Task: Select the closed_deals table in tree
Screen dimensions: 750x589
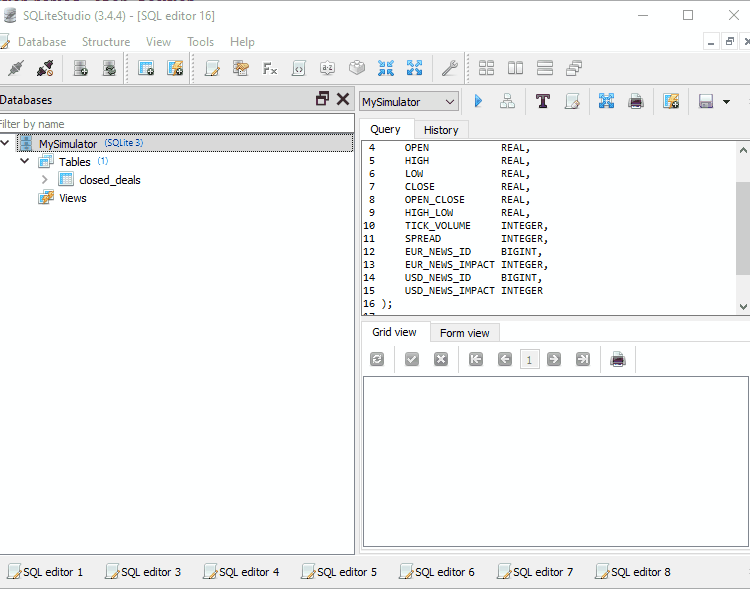Action: click(110, 180)
